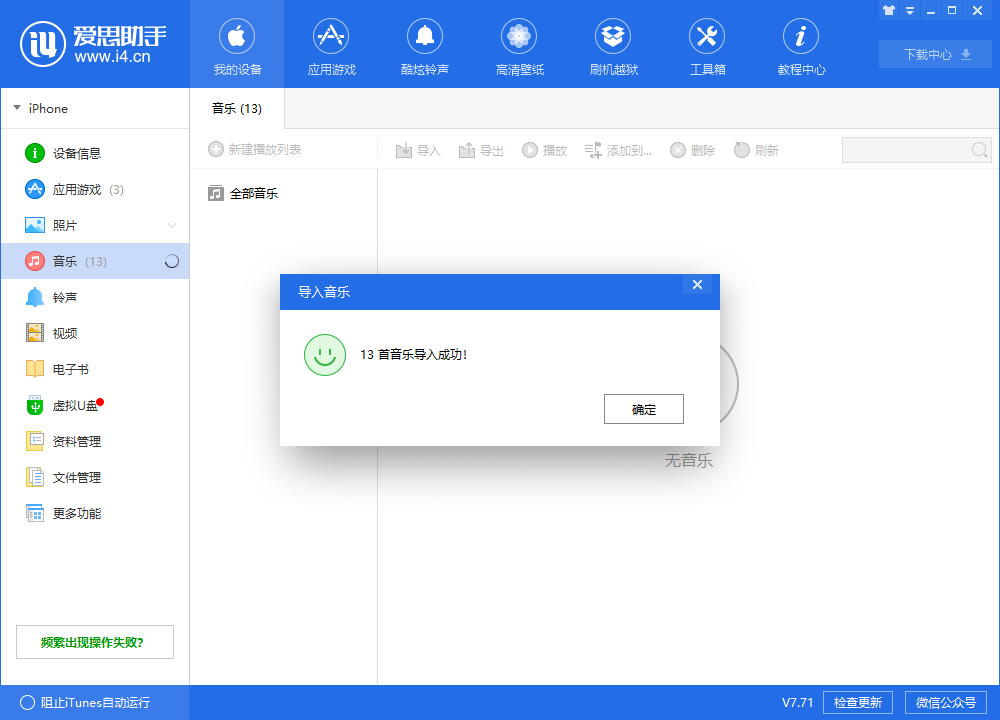Expand the 照片 sidebar chevron

(170, 225)
